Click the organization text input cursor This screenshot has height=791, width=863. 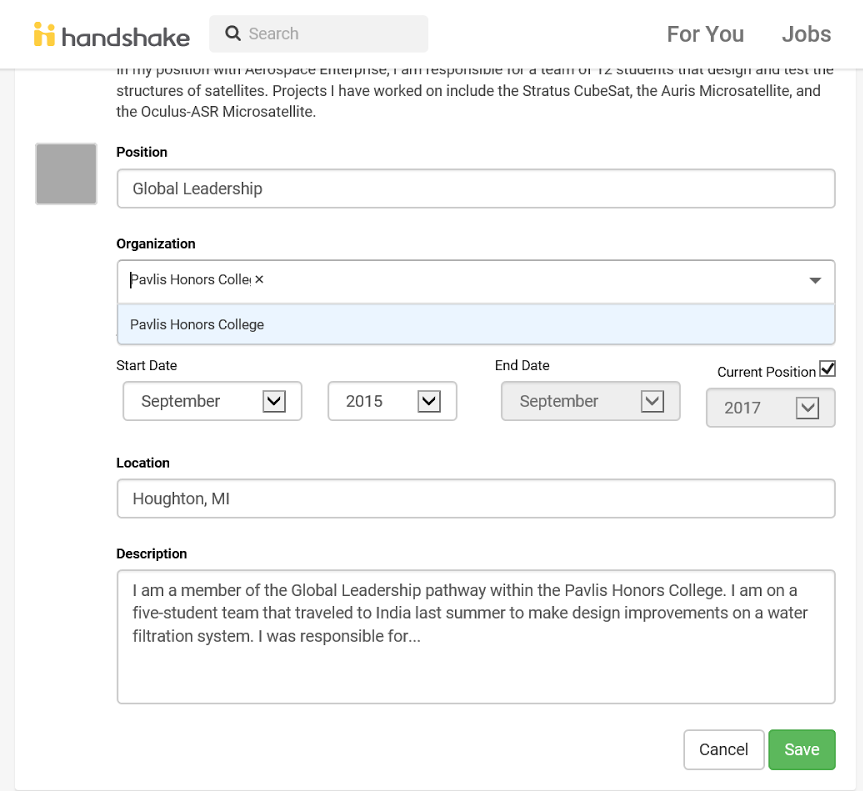point(131,280)
